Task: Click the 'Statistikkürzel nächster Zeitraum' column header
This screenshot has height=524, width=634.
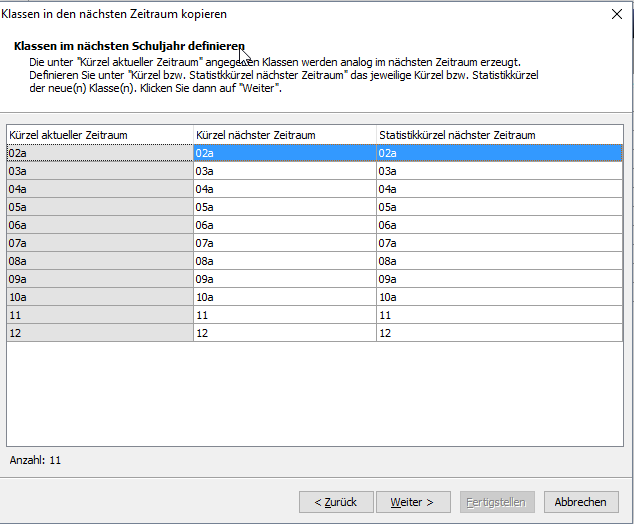Action: coord(499,135)
